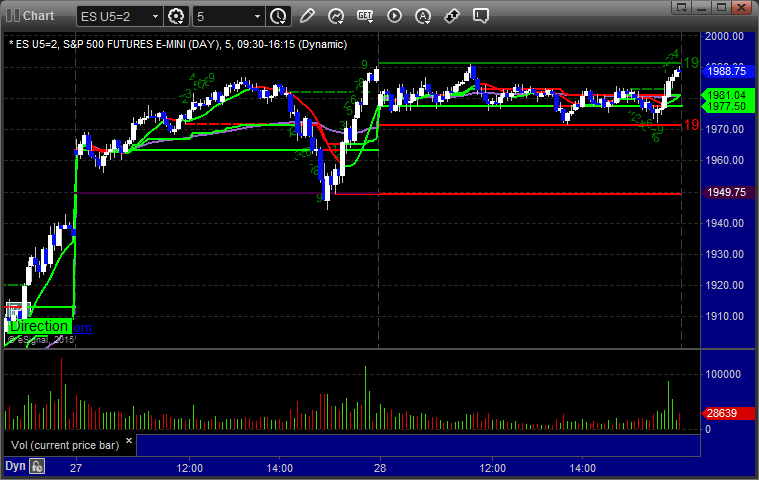Click the window pop-out icon near minimize
The image size is (759, 480).
[682, 7]
